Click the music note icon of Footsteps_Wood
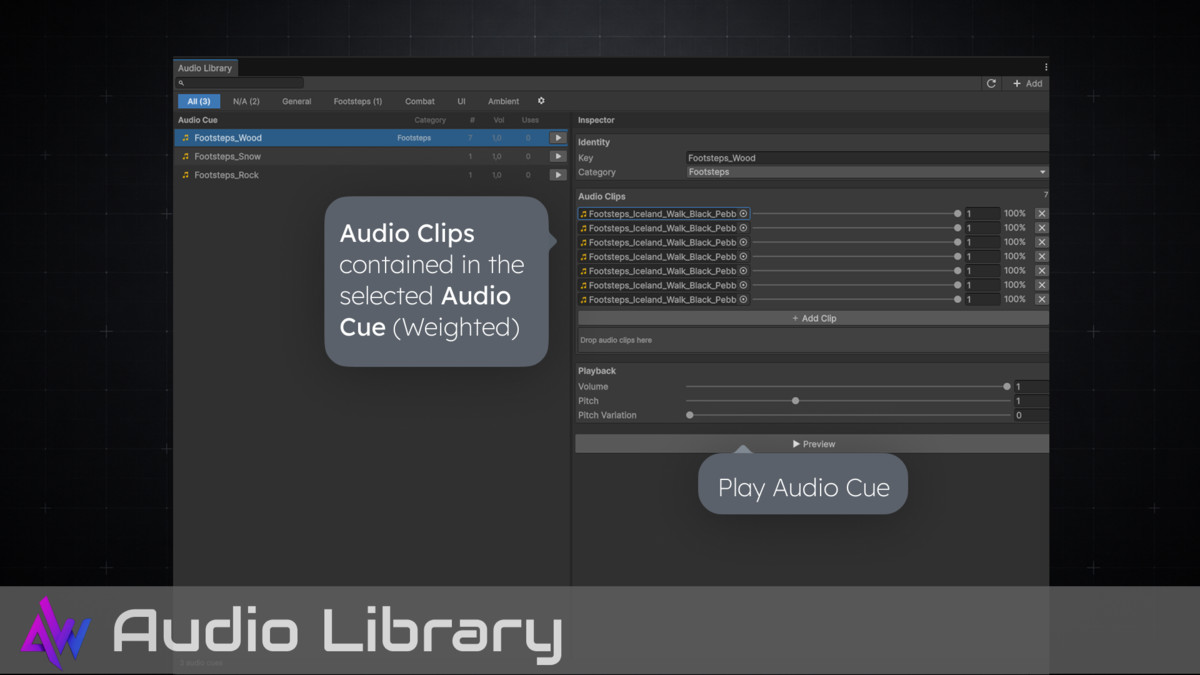This screenshot has height=675, width=1200. pyautogui.click(x=185, y=138)
